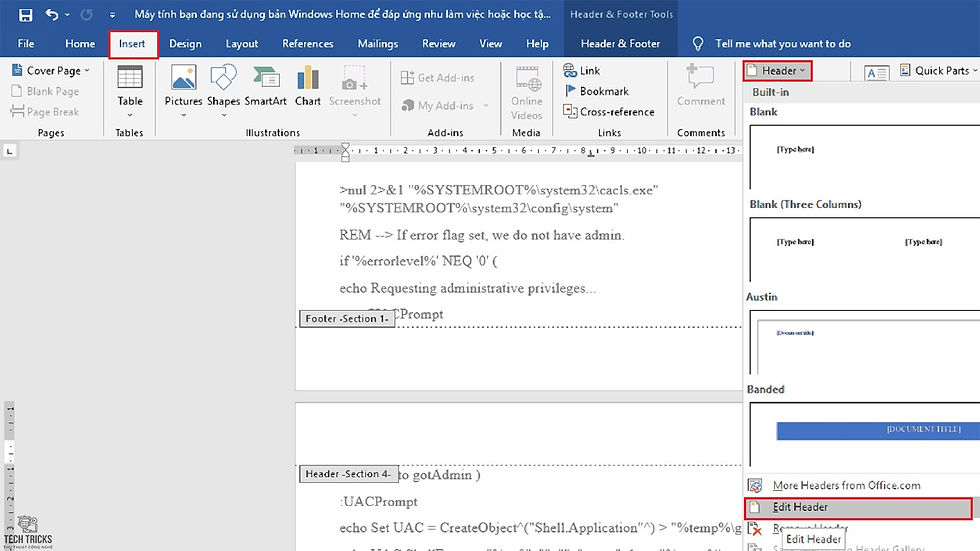Viewport: 980px width, 551px height.
Task: Open the File tab
Action: click(26, 44)
